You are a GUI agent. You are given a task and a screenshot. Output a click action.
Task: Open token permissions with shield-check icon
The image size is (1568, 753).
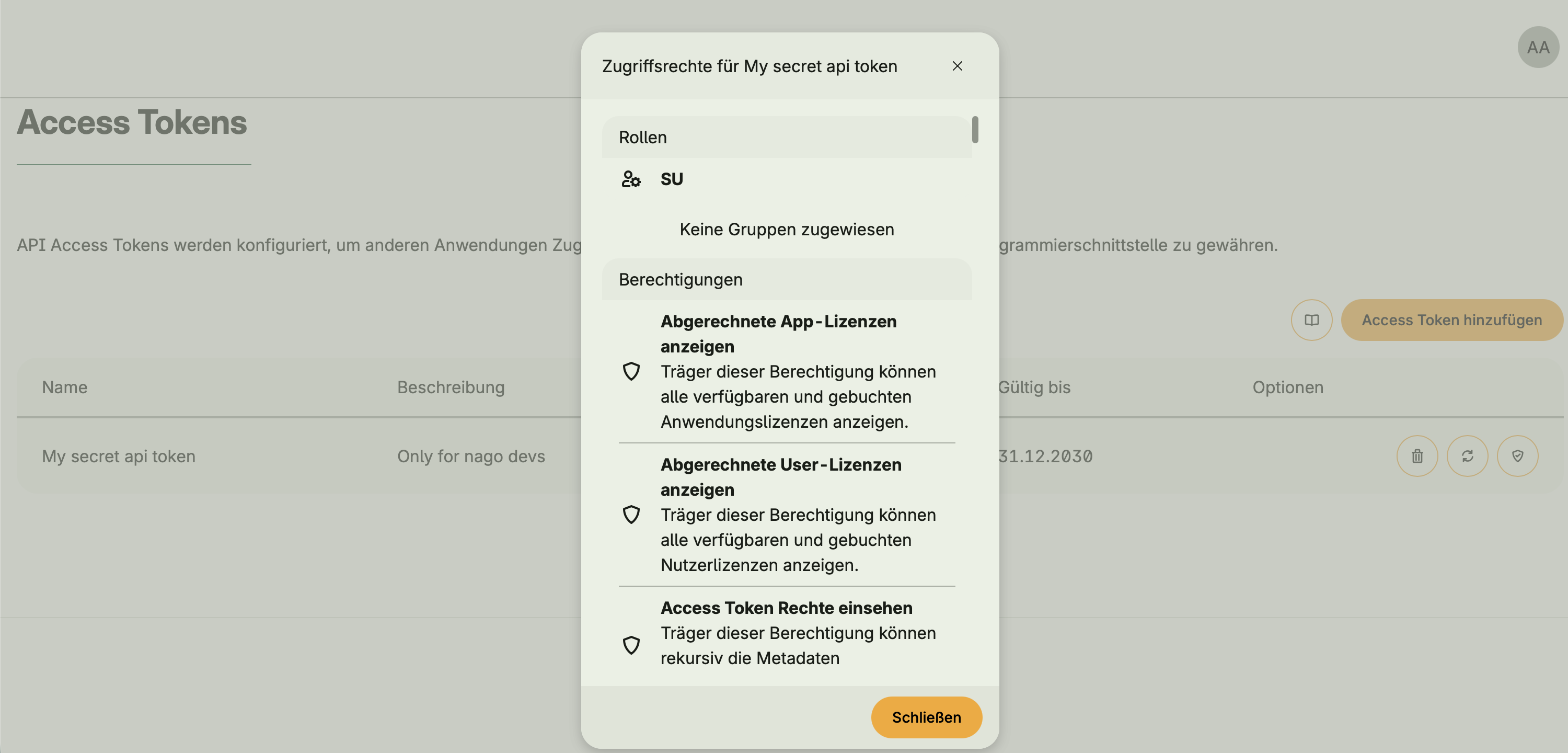[x=1517, y=455]
